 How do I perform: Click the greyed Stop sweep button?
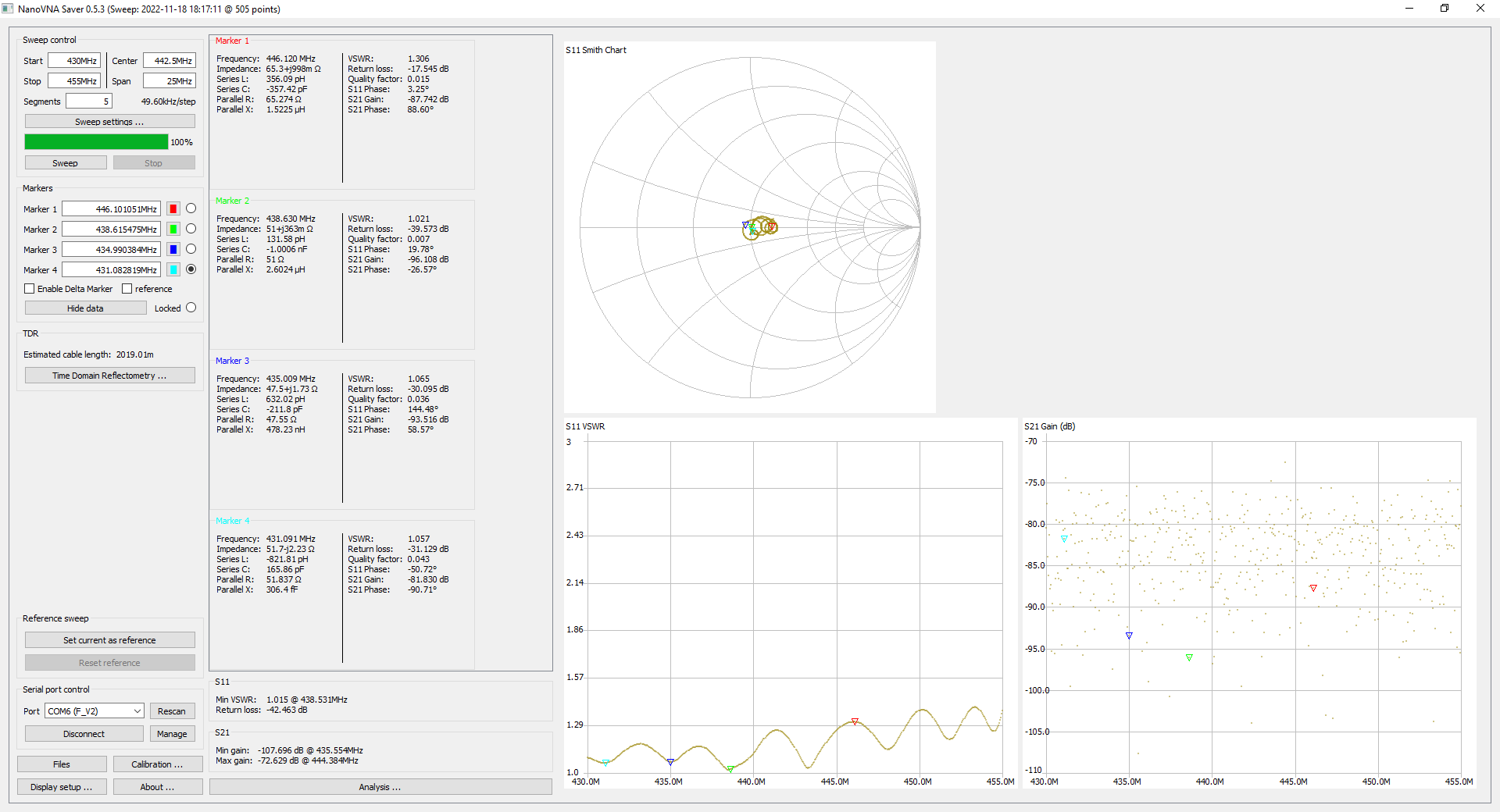[x=154, y=163]
